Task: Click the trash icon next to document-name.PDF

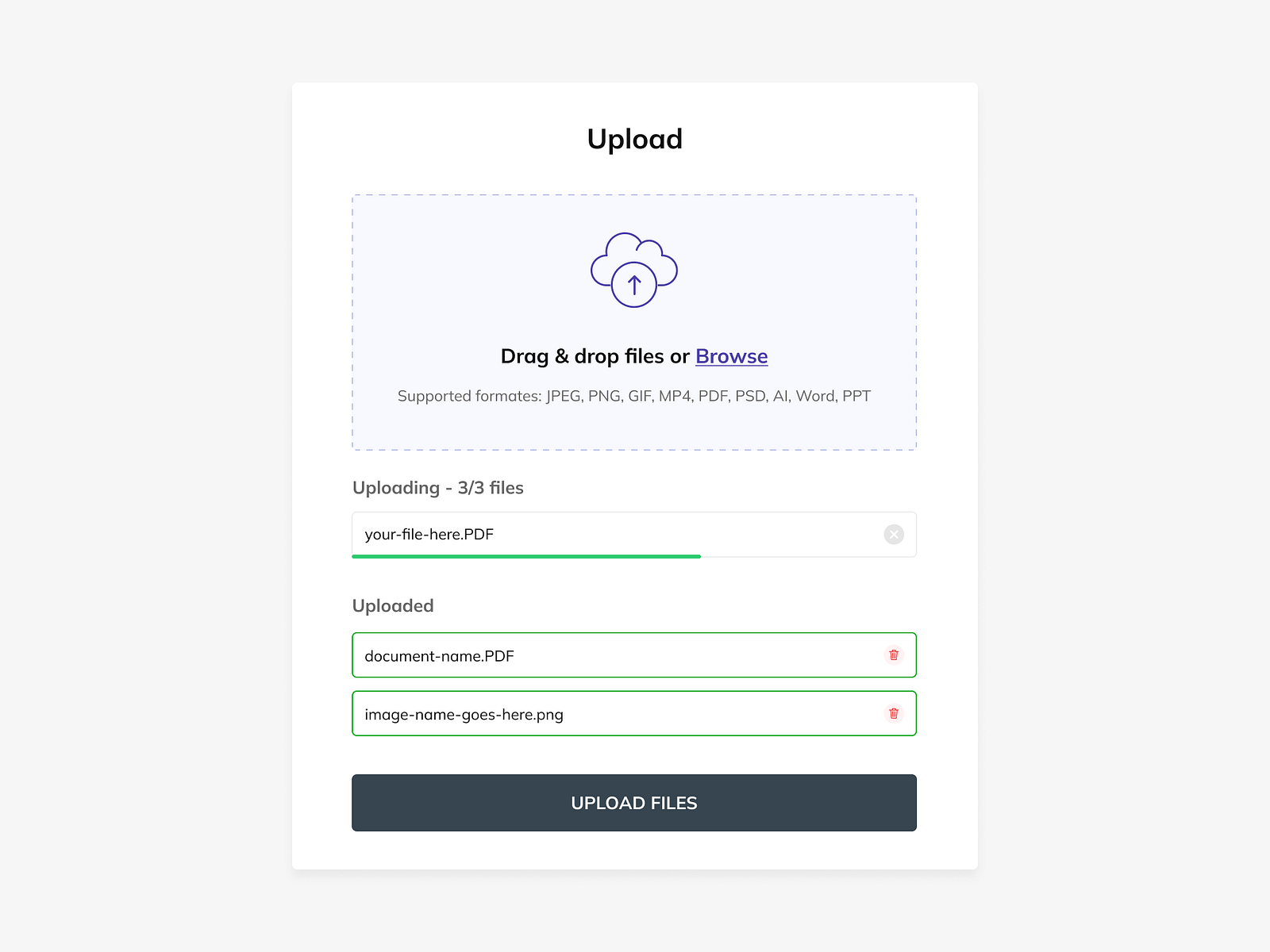Action: (894, 655)
